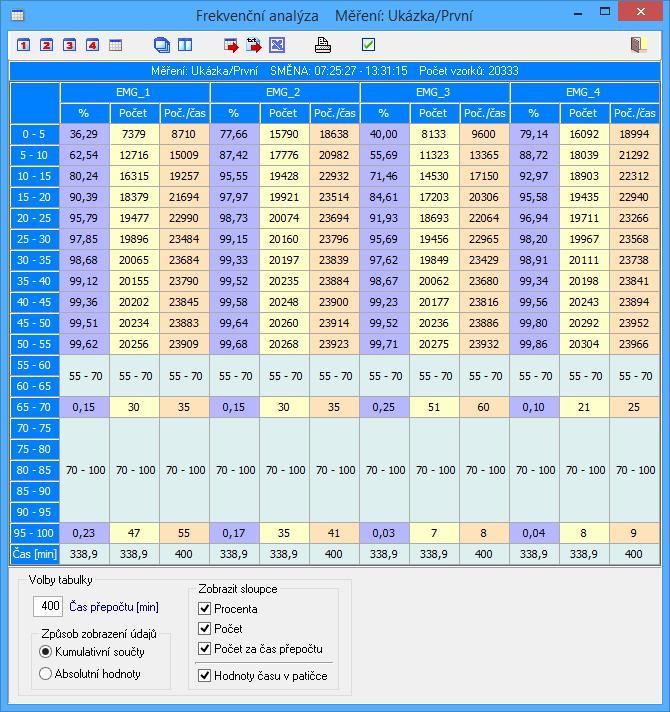Click the cascade windows icon
Viewport: 670px width, 712px height.
coord(162,45)
